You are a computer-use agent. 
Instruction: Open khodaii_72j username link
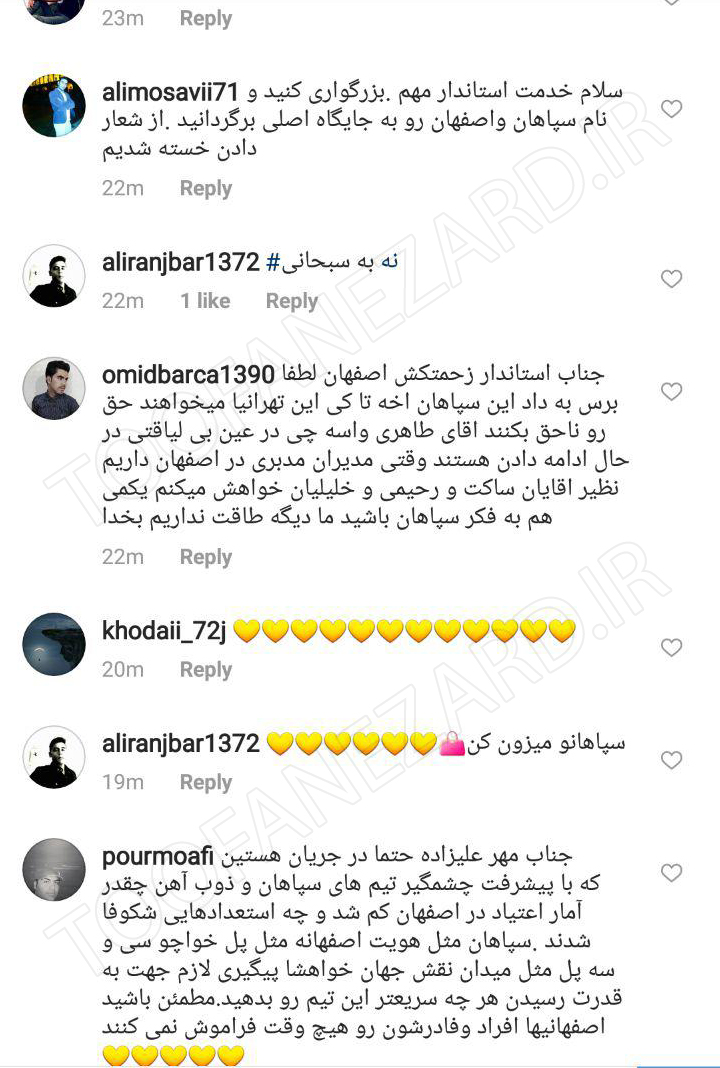pyautogui.click(x=163, y=631)
